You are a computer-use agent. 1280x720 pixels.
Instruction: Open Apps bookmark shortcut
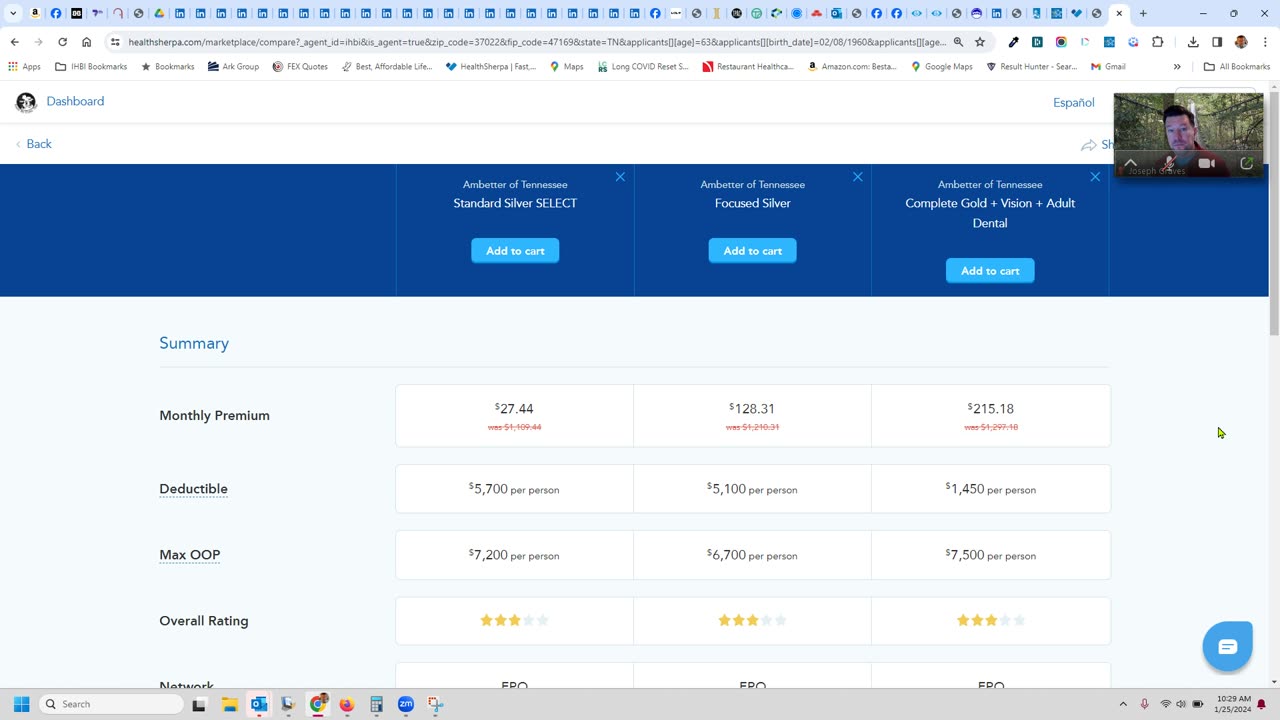[24, 67]
